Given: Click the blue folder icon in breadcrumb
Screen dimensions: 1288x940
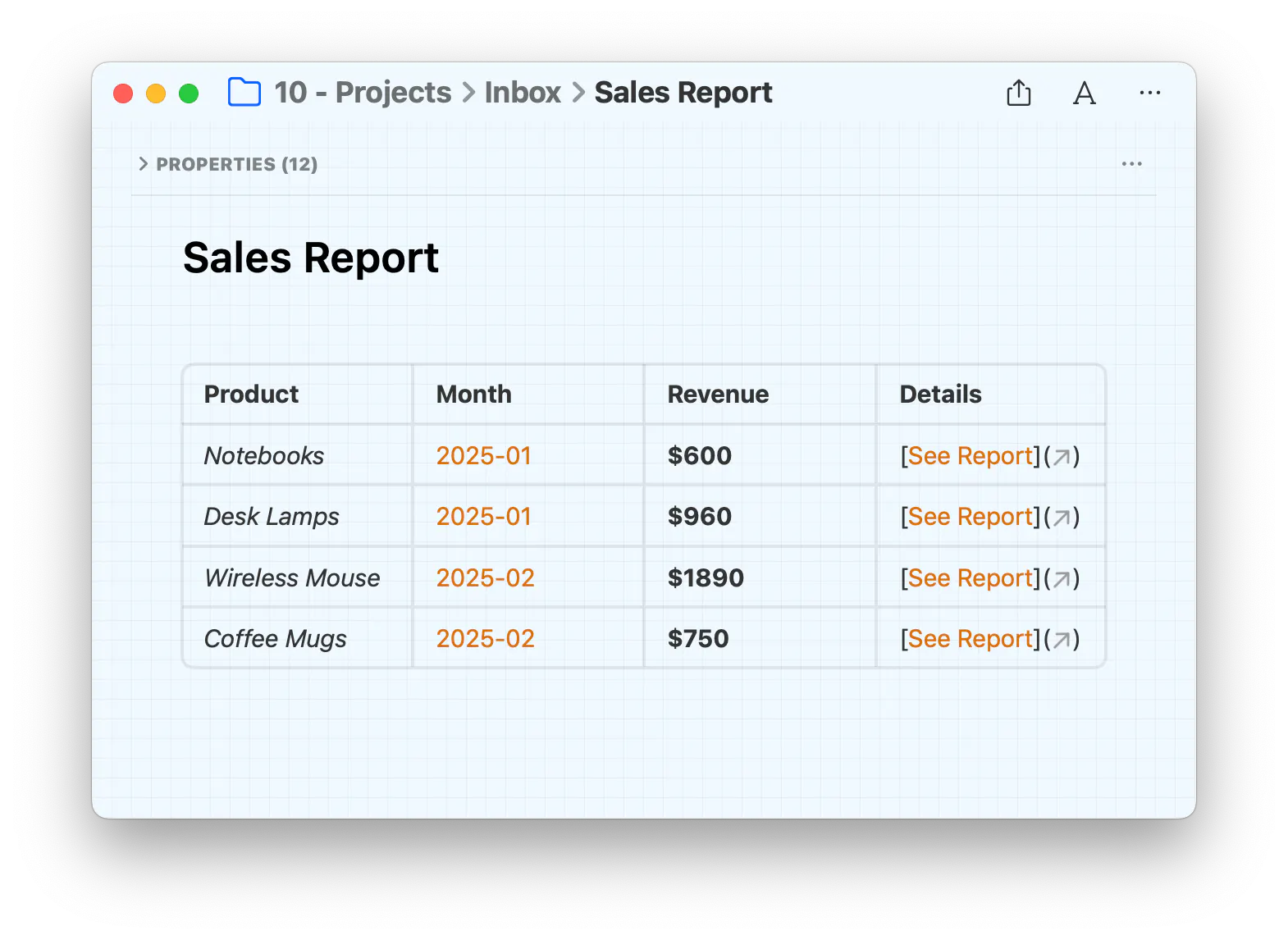Looking at the screenshot, I should [x=244, y=93].
